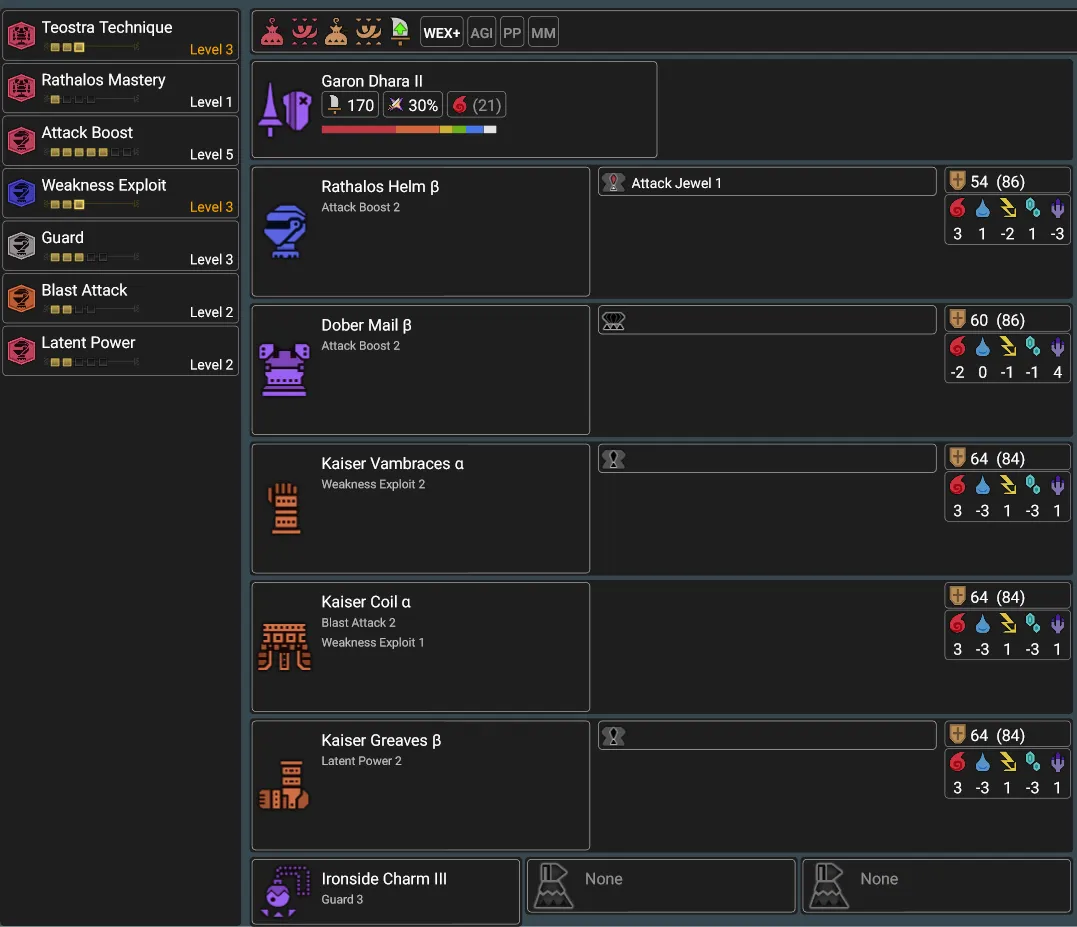Click 'Attack Boost 2' under Dober Mail β
The width and height of the screenshot is (1077, 927).
click(361, 345)
